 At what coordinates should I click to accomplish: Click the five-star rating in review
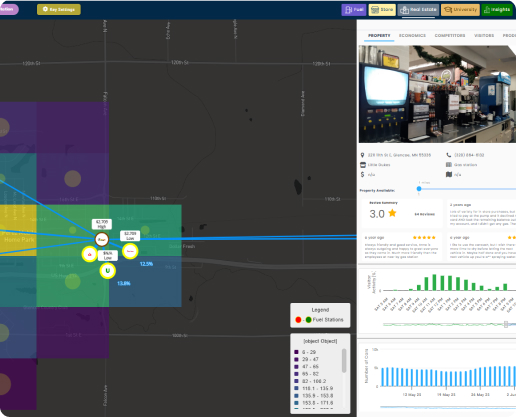pos(424,238)
